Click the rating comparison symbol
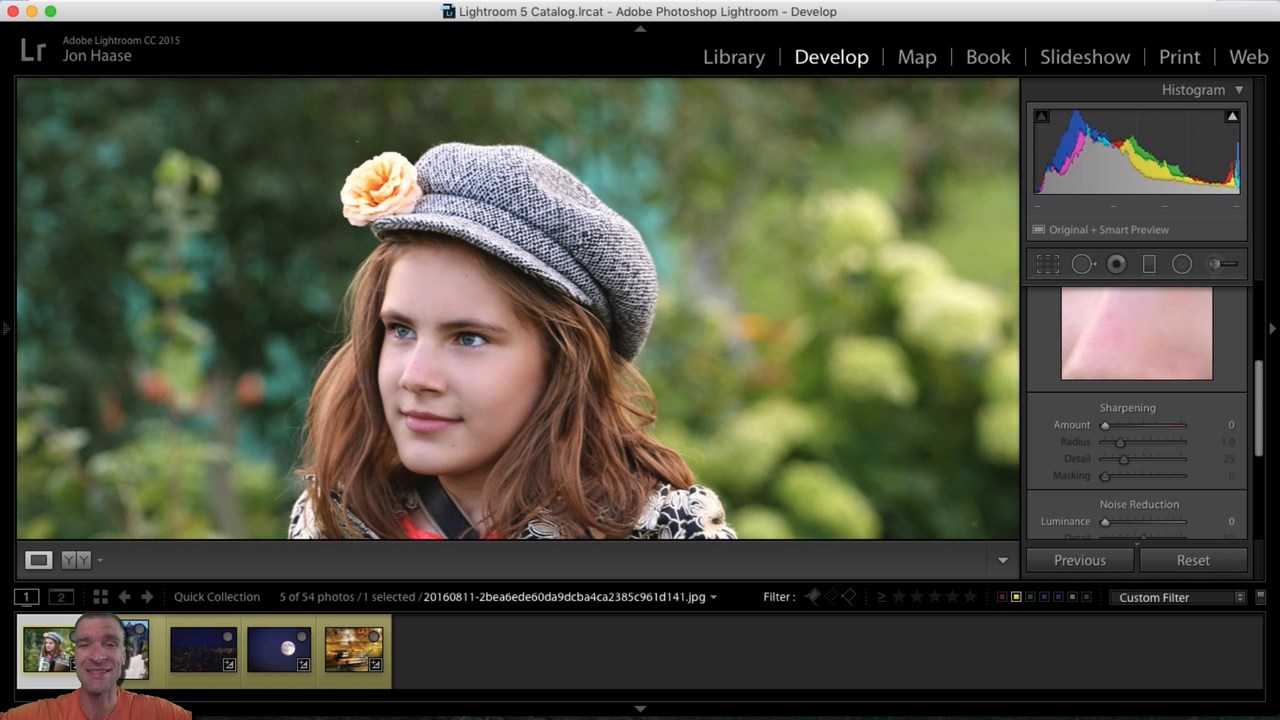 881,597
